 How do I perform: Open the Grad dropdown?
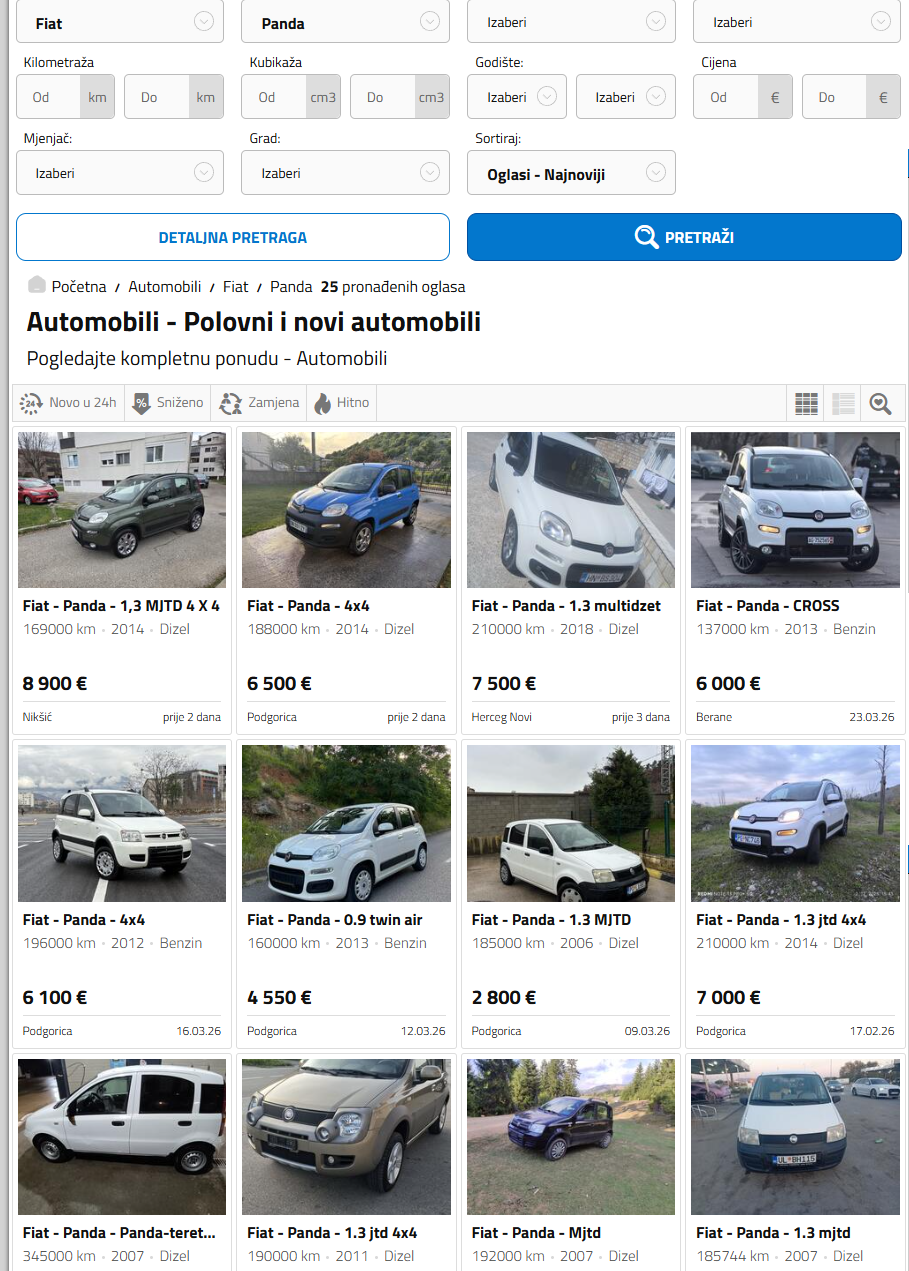(346, 173)
